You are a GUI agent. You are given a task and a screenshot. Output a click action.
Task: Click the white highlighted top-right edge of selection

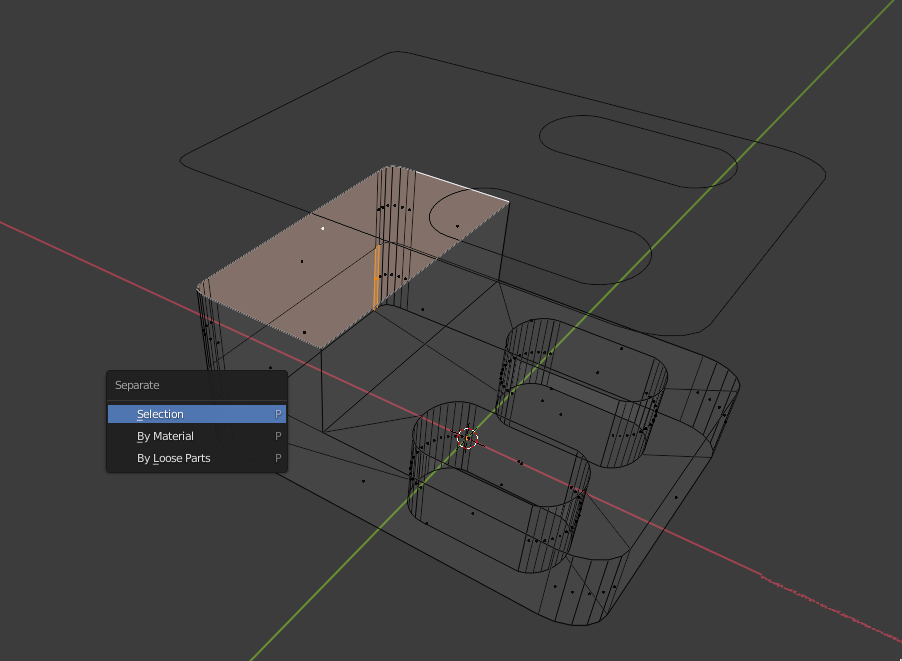460,185
